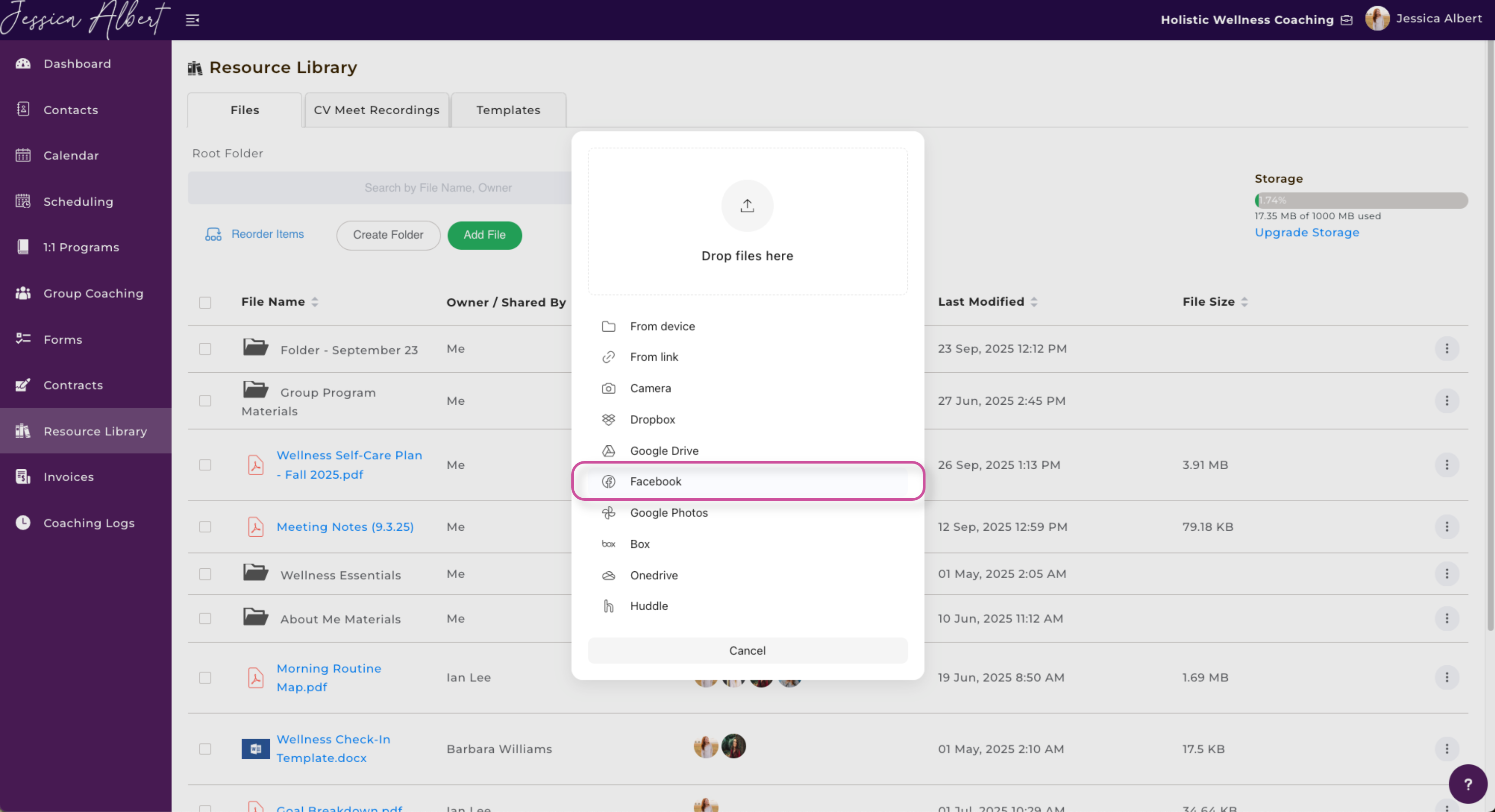Check the Folder - September 23 row

[205, 348]
